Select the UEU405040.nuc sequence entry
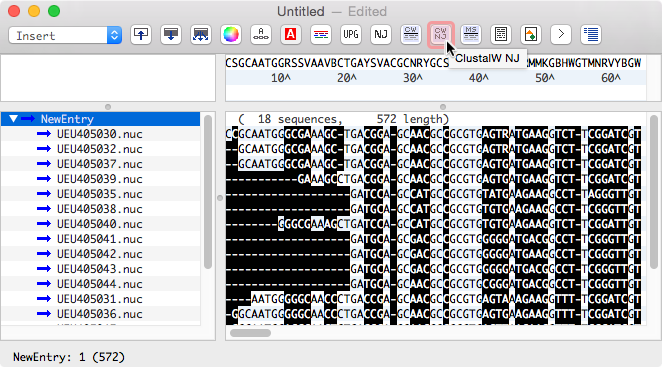 (x=100, y=224)
